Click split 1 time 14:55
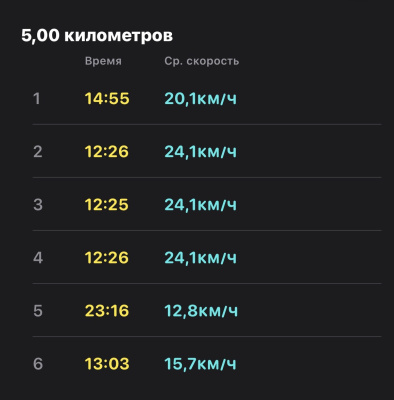Screen dimensions: 394x400 107,99
